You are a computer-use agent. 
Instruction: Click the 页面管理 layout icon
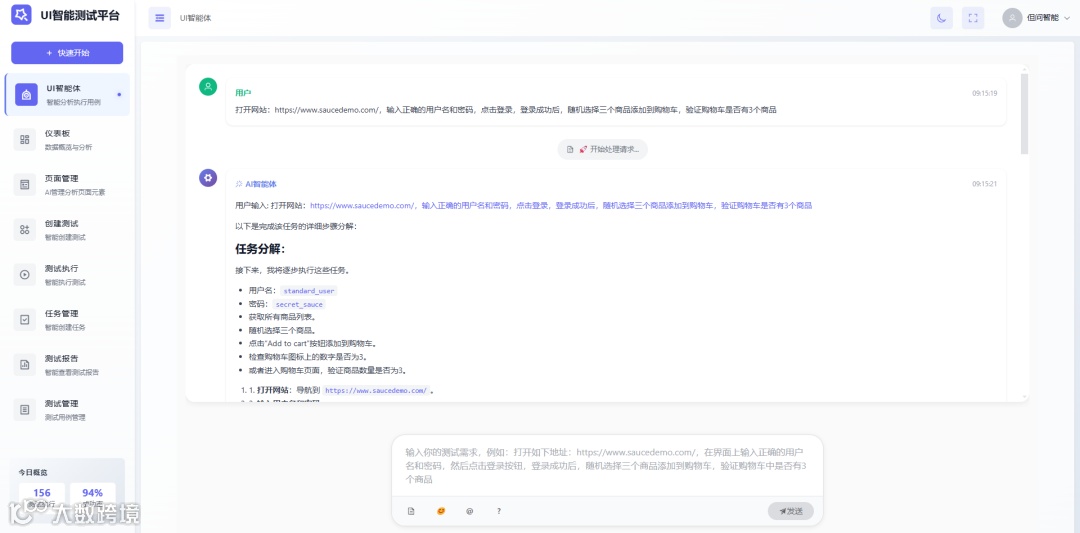(x=25, y=185)
